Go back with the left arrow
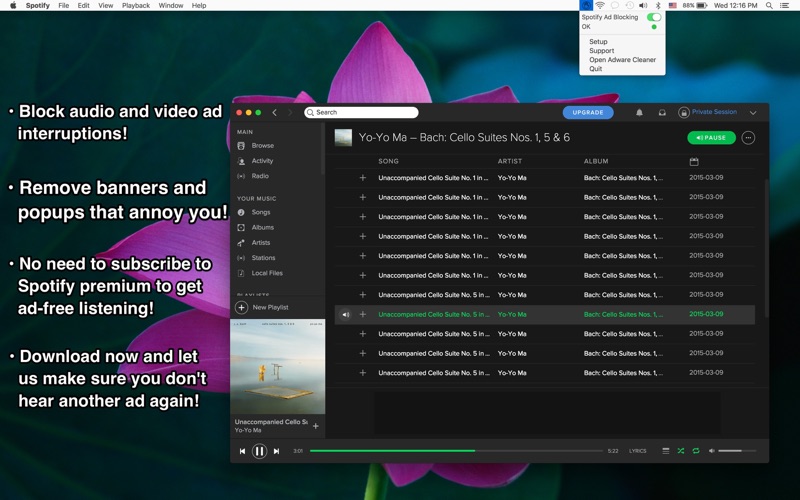Image resolution: width=800 pixels, height=500 pixels. click(x=274, y=112)
